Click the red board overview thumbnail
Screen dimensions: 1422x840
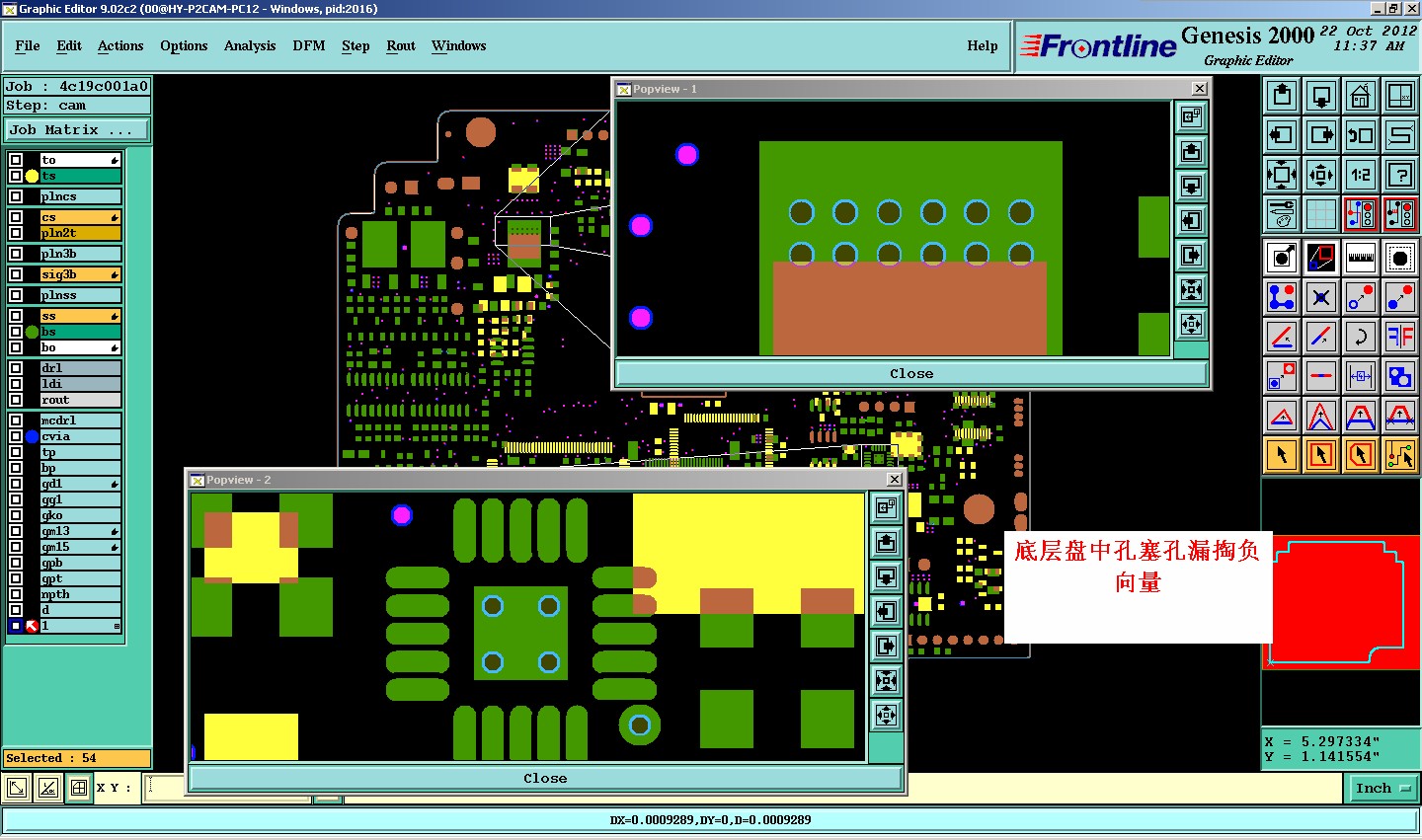coord(1340,602)
